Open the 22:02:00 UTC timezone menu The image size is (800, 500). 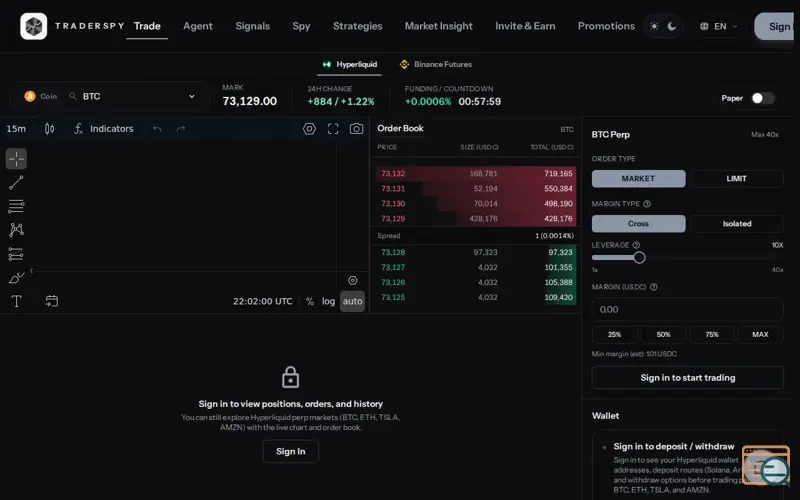coord(263,301)
